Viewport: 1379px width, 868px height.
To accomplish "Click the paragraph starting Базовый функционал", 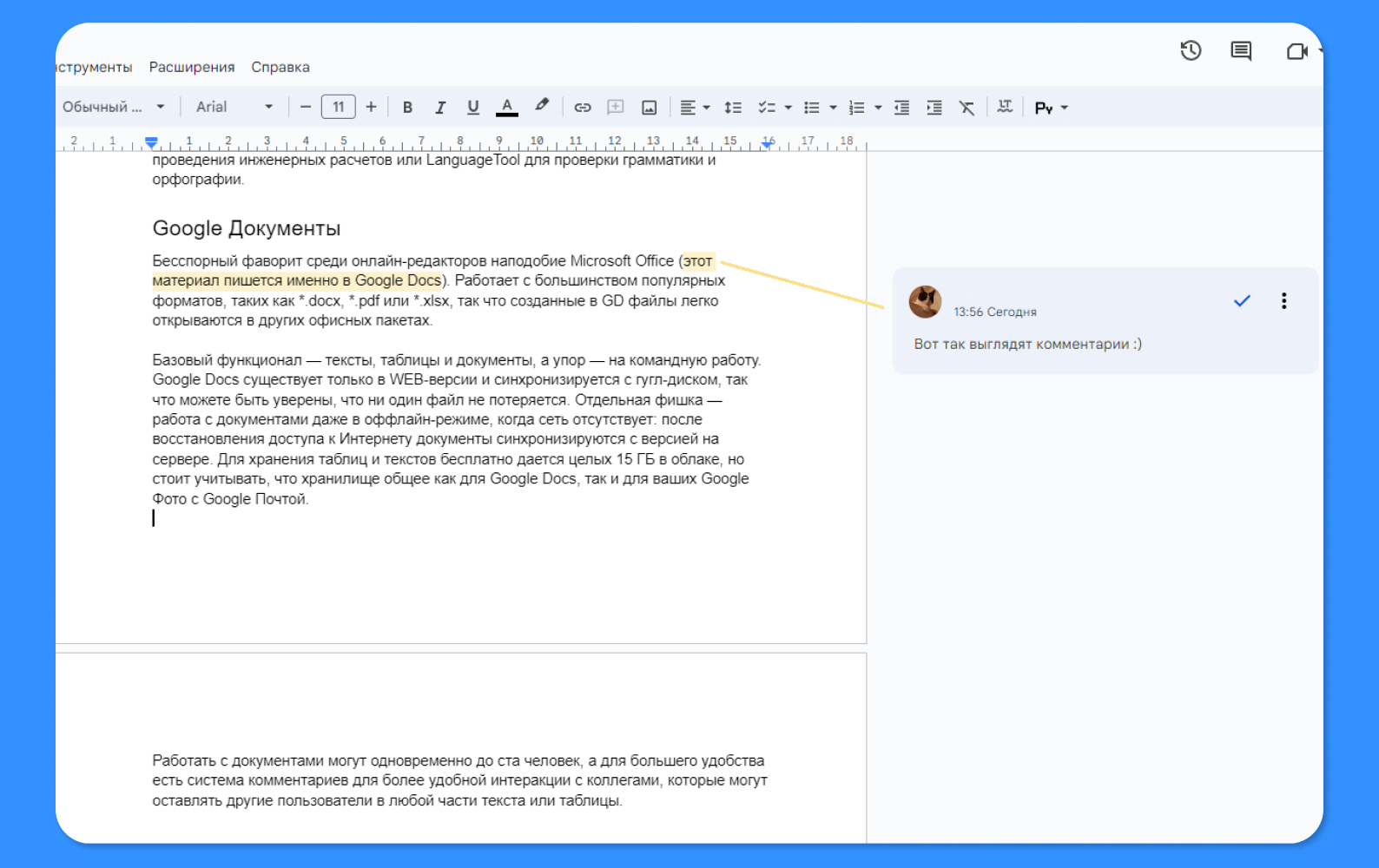I will point(456,429).
